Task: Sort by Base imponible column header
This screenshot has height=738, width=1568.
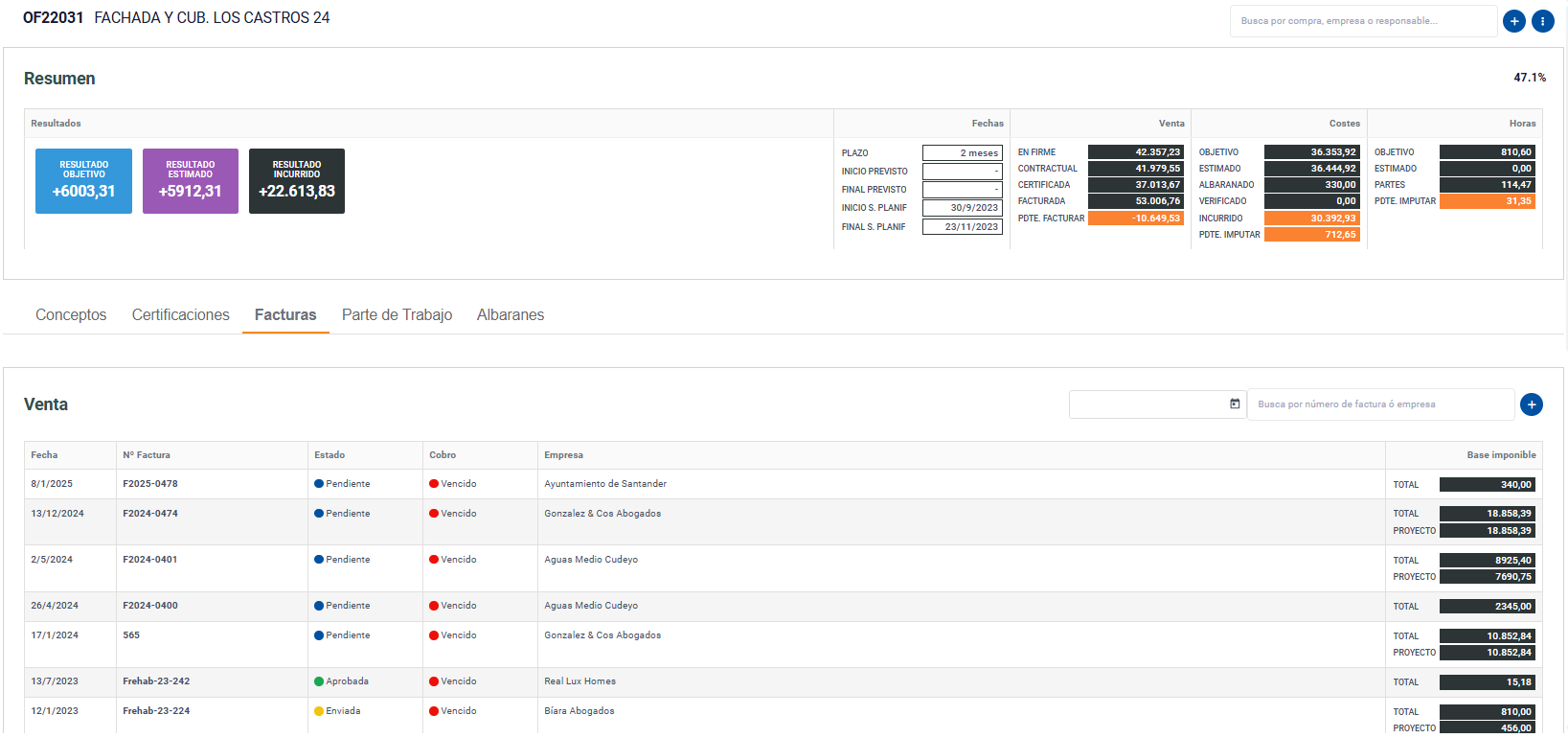Action: [x=1501, y=455]
